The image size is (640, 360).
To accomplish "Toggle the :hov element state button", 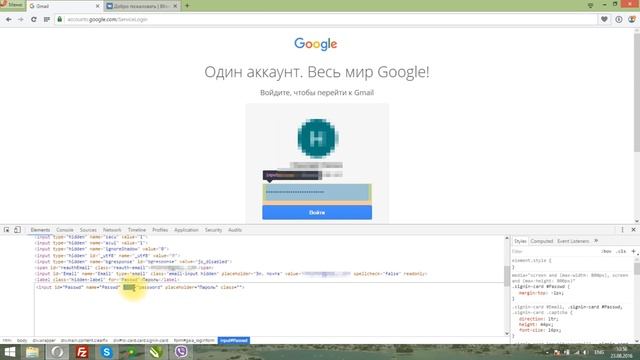I will [x=606, y=251].
